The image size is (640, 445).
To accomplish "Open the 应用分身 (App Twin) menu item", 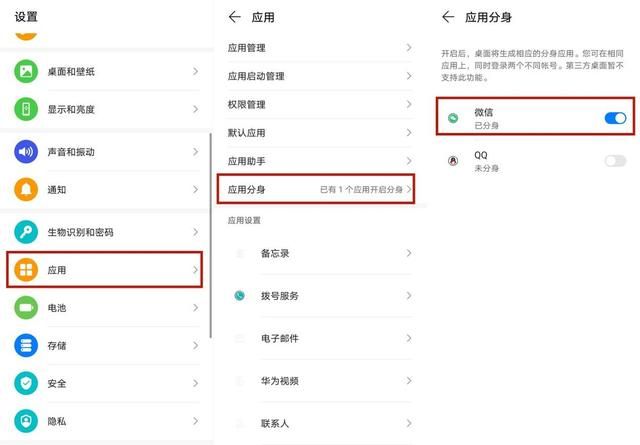I will [x=316, y=189].
